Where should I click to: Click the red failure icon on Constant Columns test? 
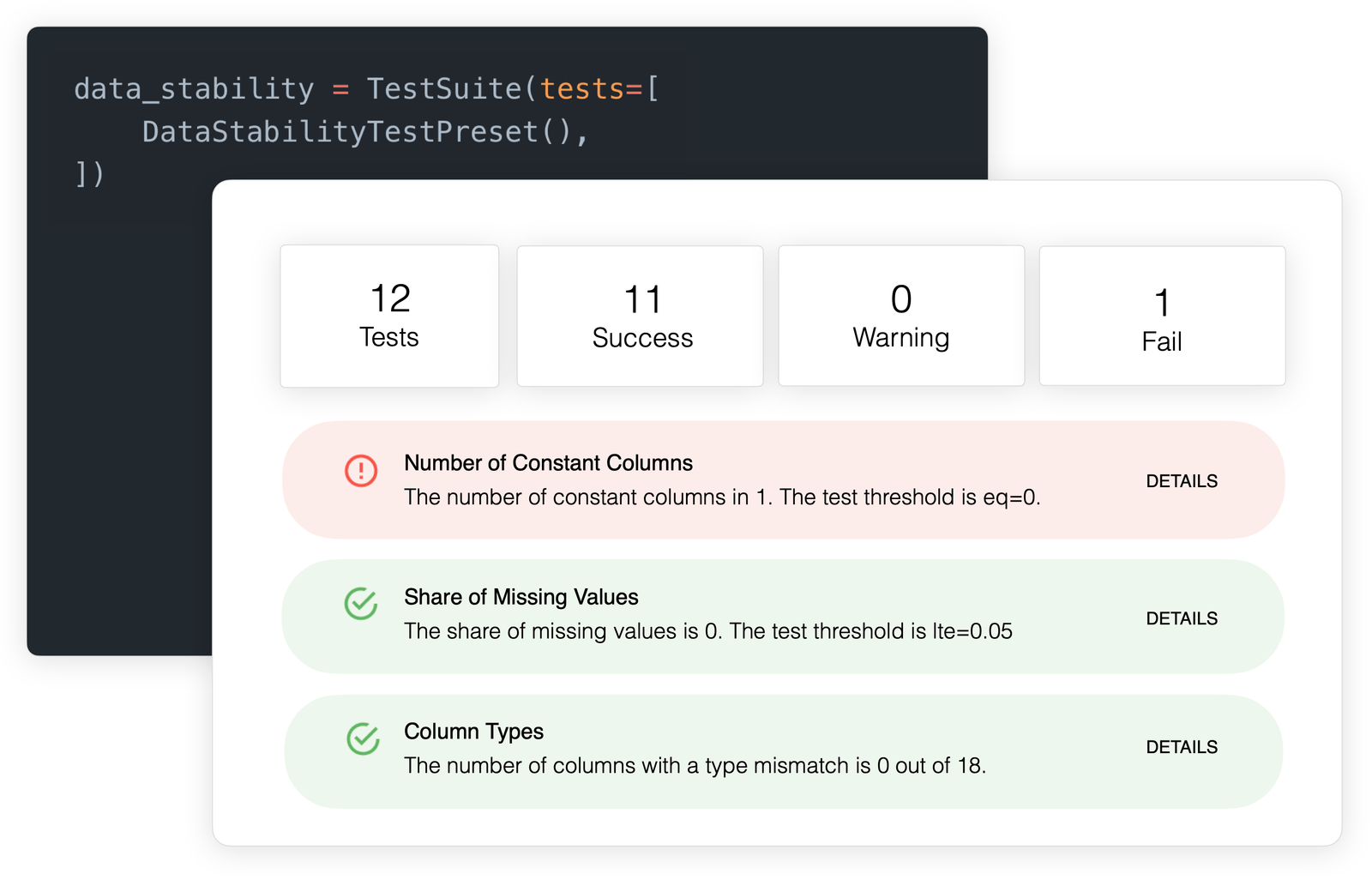[362, 471]
